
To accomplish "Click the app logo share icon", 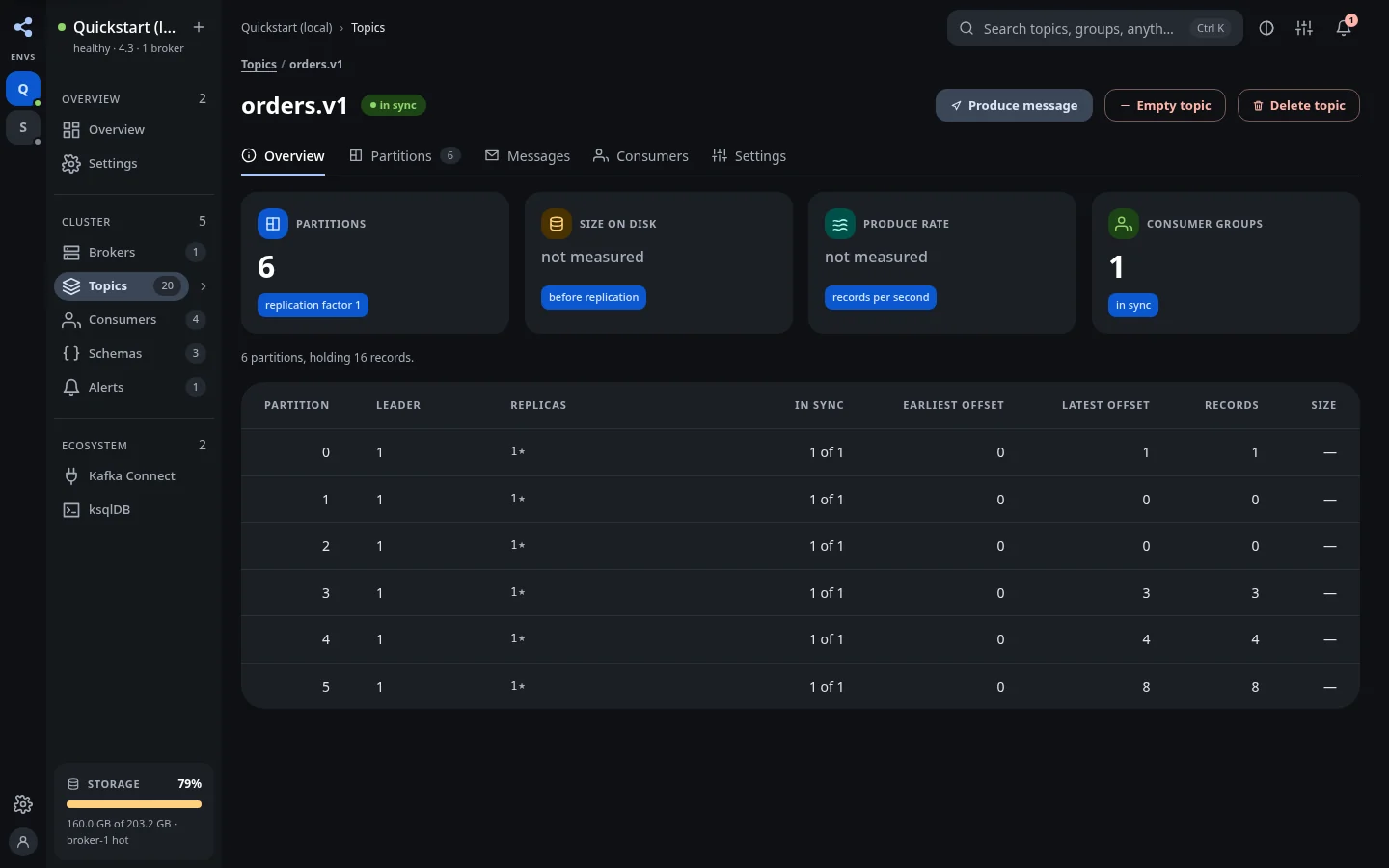I will [23, 27].
